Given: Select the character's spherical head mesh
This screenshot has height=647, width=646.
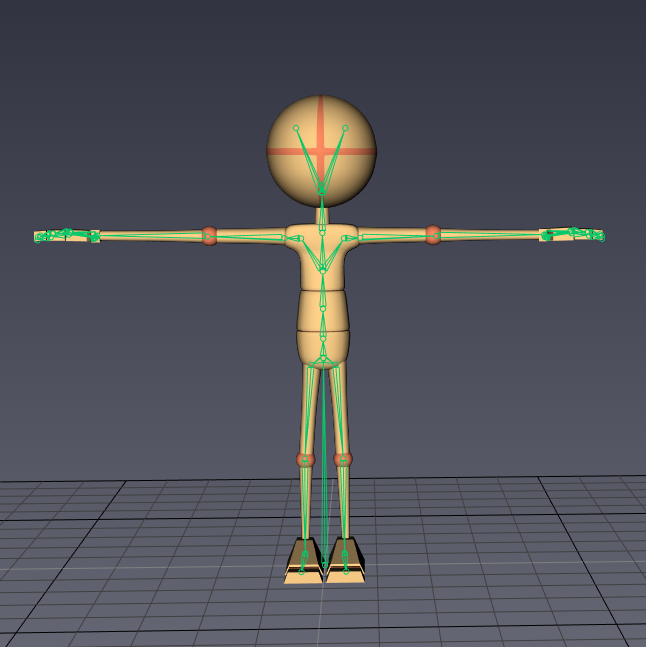Looking at the screenshot, I should coord(321,151).
